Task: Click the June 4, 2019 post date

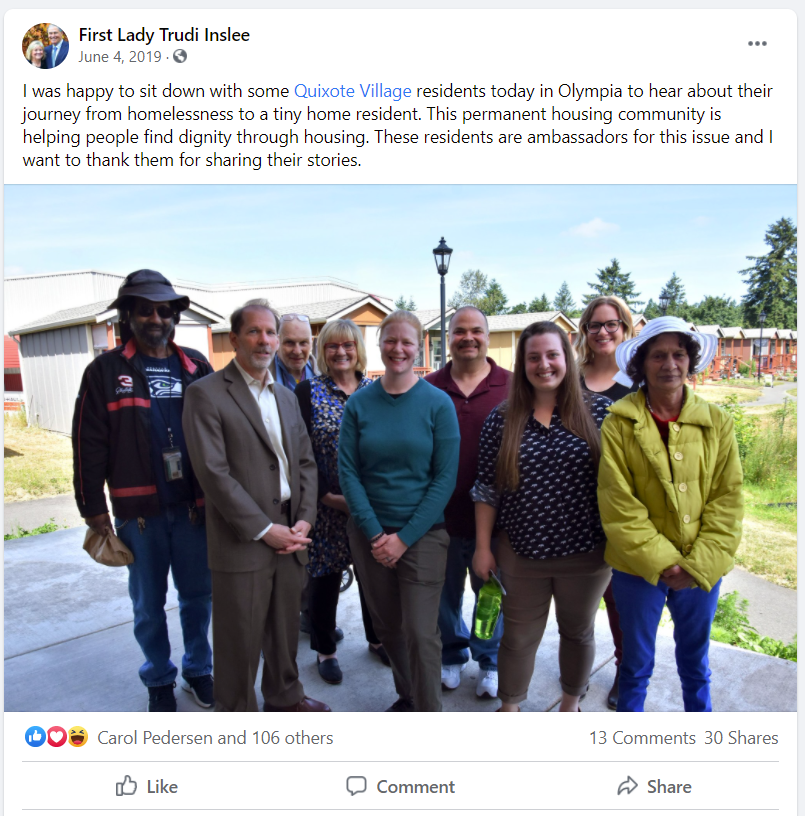Action: (120, 56)
